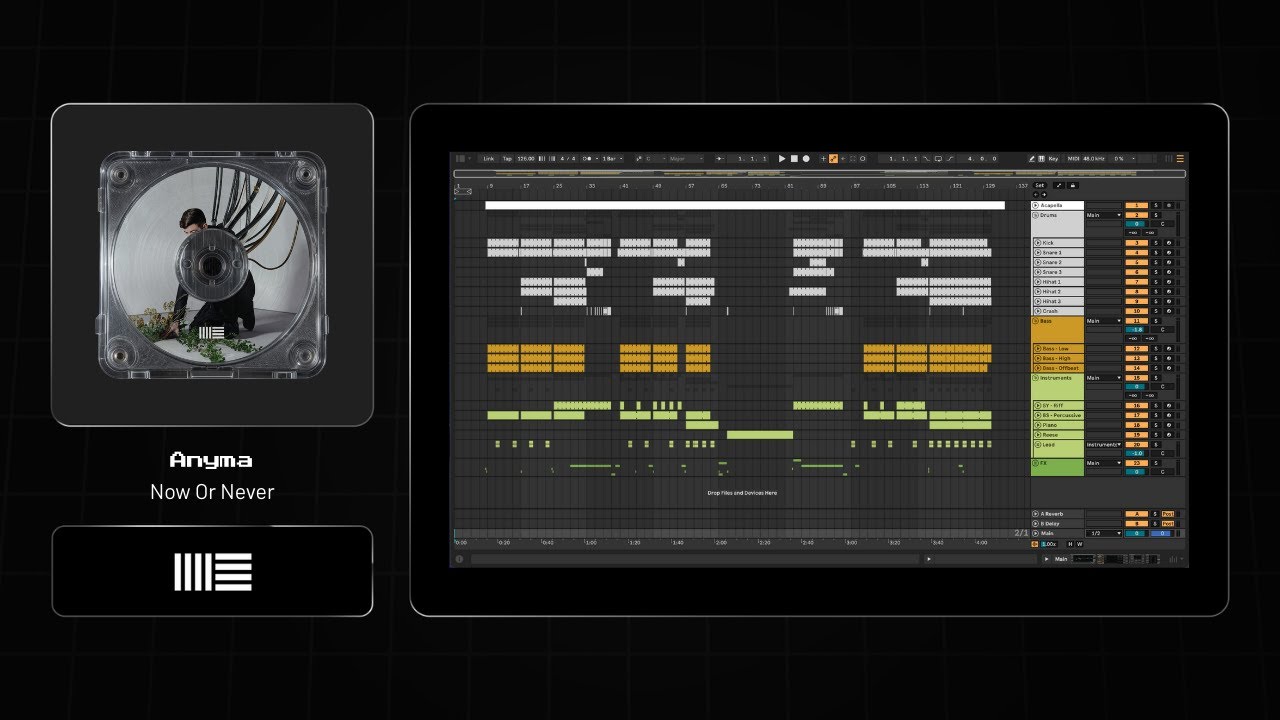
Task: Open the 1 Bar quantization menu
Action: click(610, 158)
